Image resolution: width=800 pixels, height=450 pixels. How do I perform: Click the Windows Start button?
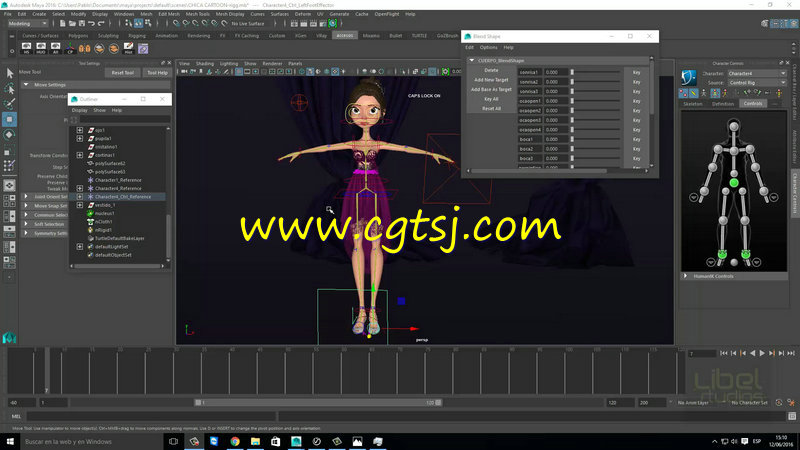pos(10,441)
